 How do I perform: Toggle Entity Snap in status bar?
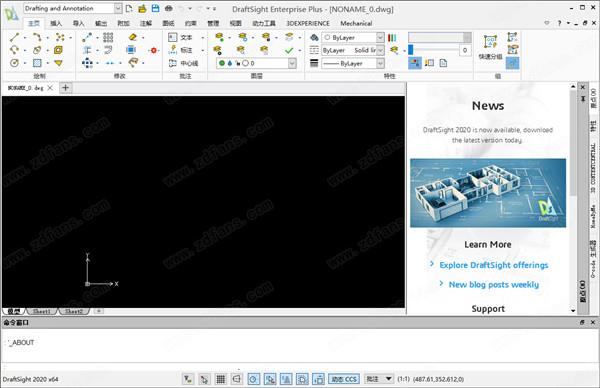tap(270, 379)
